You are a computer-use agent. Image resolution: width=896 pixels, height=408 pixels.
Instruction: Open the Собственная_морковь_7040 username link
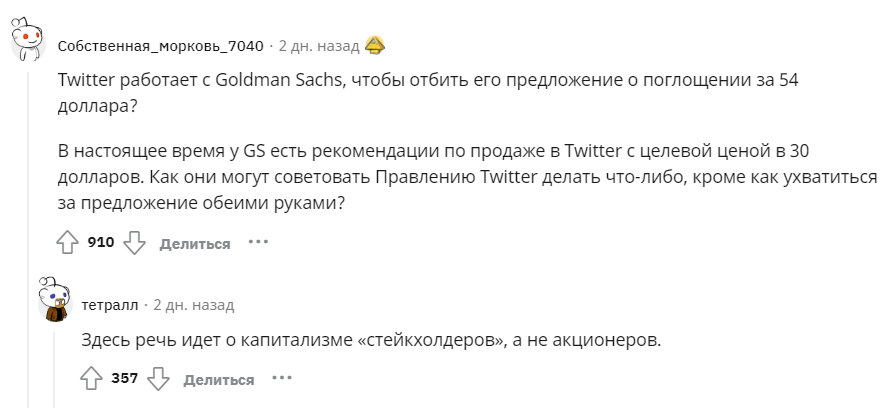pos(161,45)
